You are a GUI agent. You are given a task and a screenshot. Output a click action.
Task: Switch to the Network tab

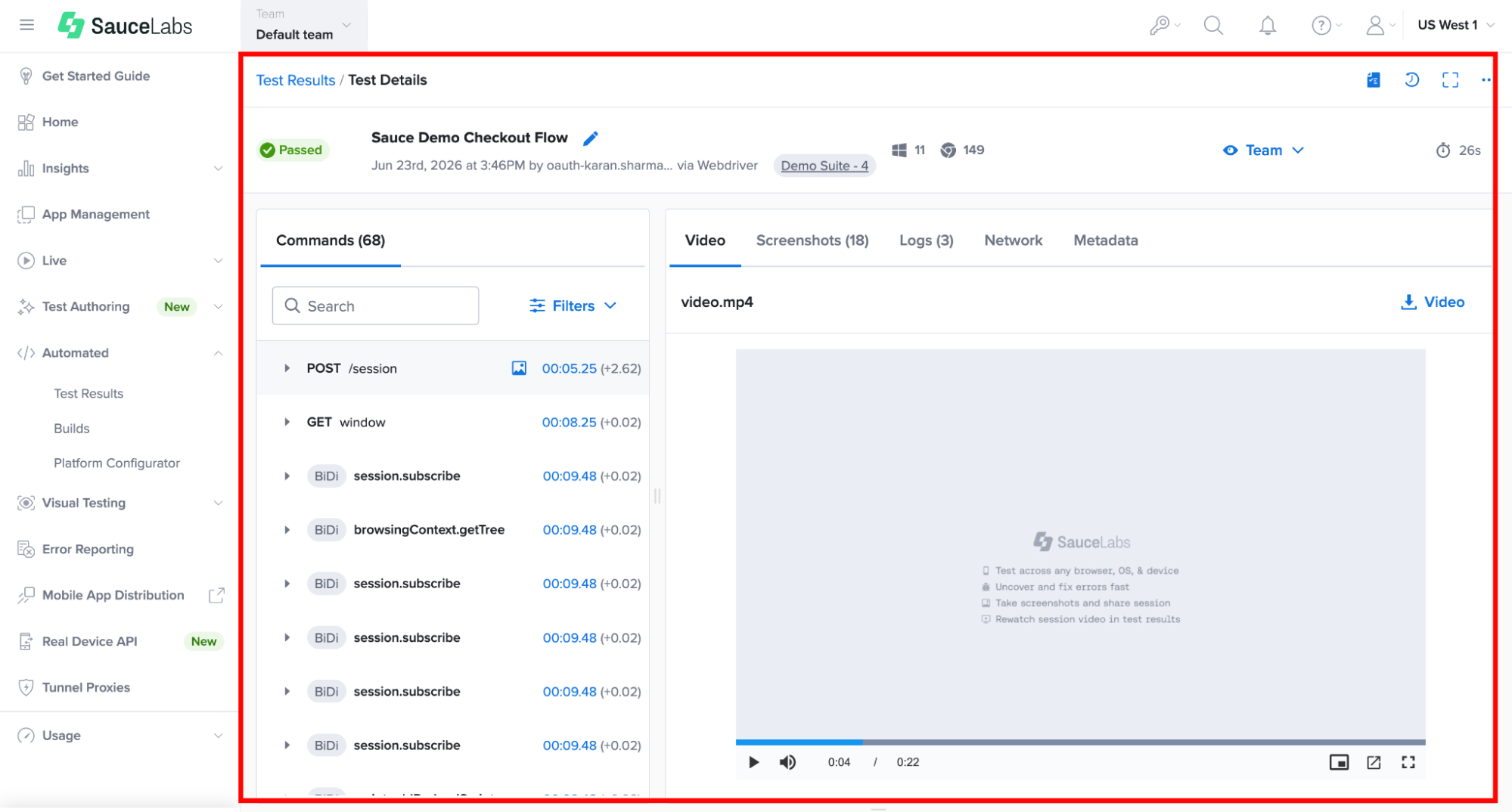[x=1014, y=240]
